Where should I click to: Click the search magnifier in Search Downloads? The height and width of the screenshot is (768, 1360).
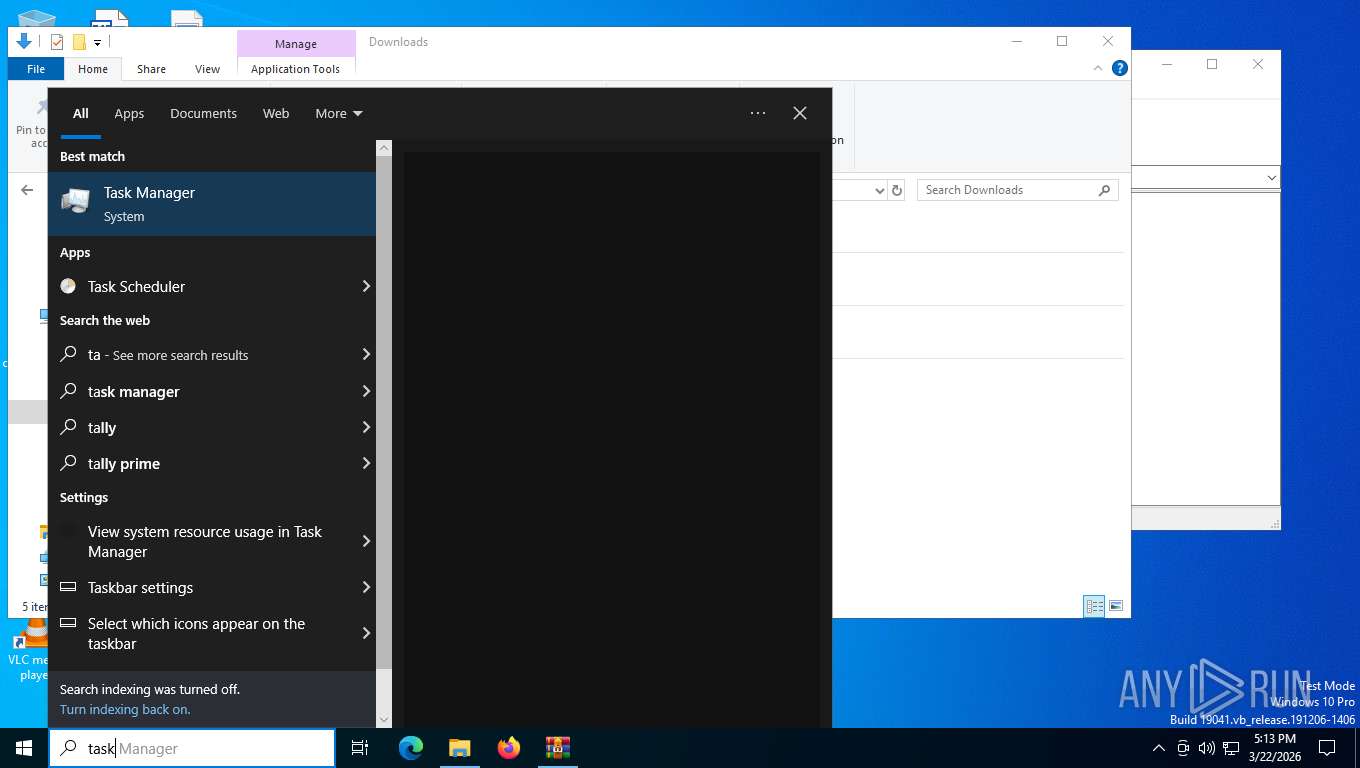(1105, 190)
